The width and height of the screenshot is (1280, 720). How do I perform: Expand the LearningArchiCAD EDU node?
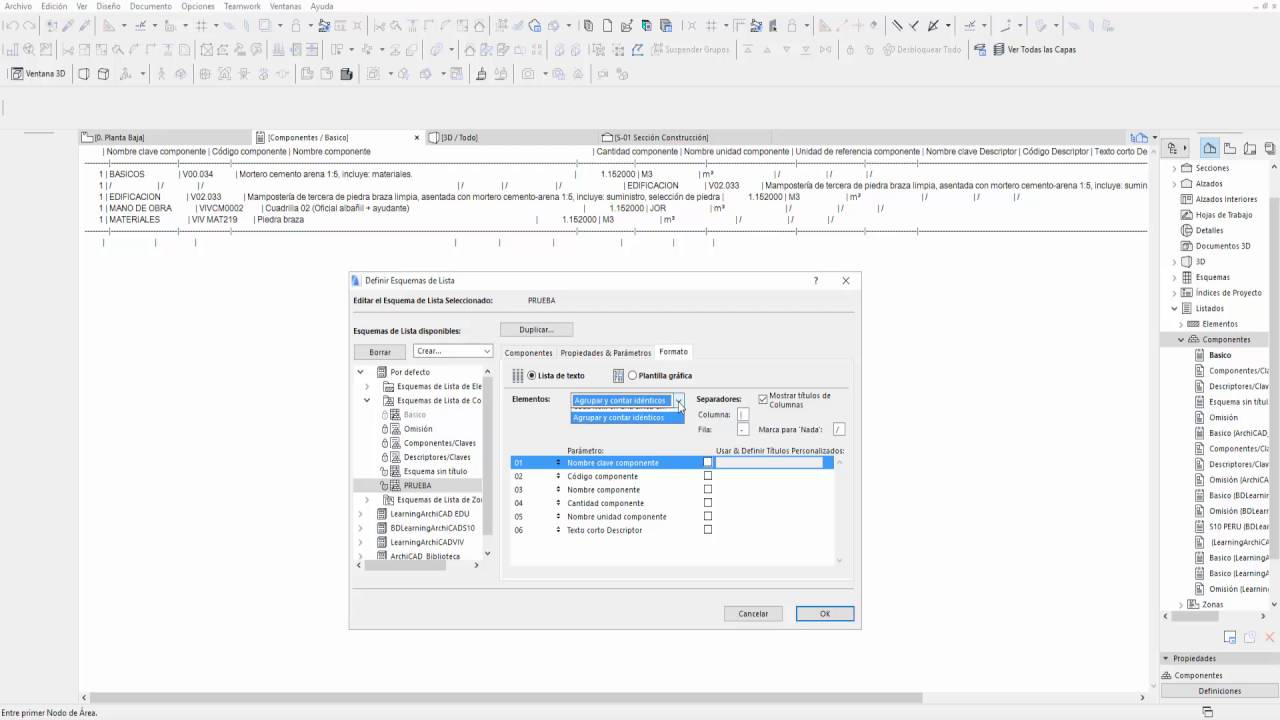point(361,514)
